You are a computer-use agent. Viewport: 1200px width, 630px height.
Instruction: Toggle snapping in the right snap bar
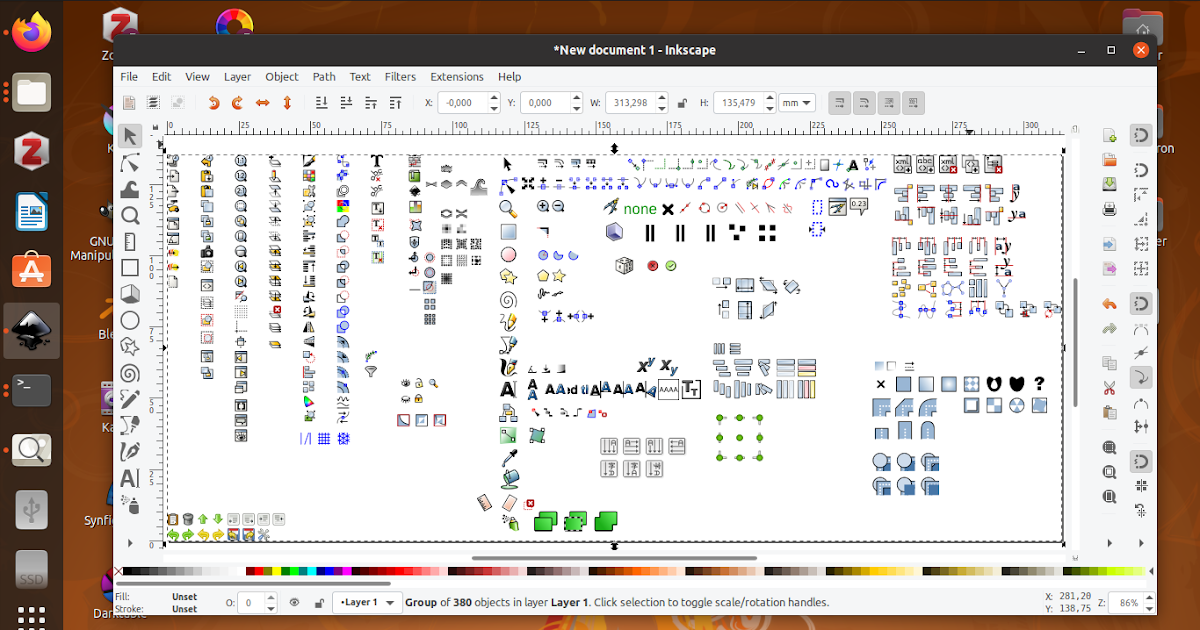tap(1141, 135)
